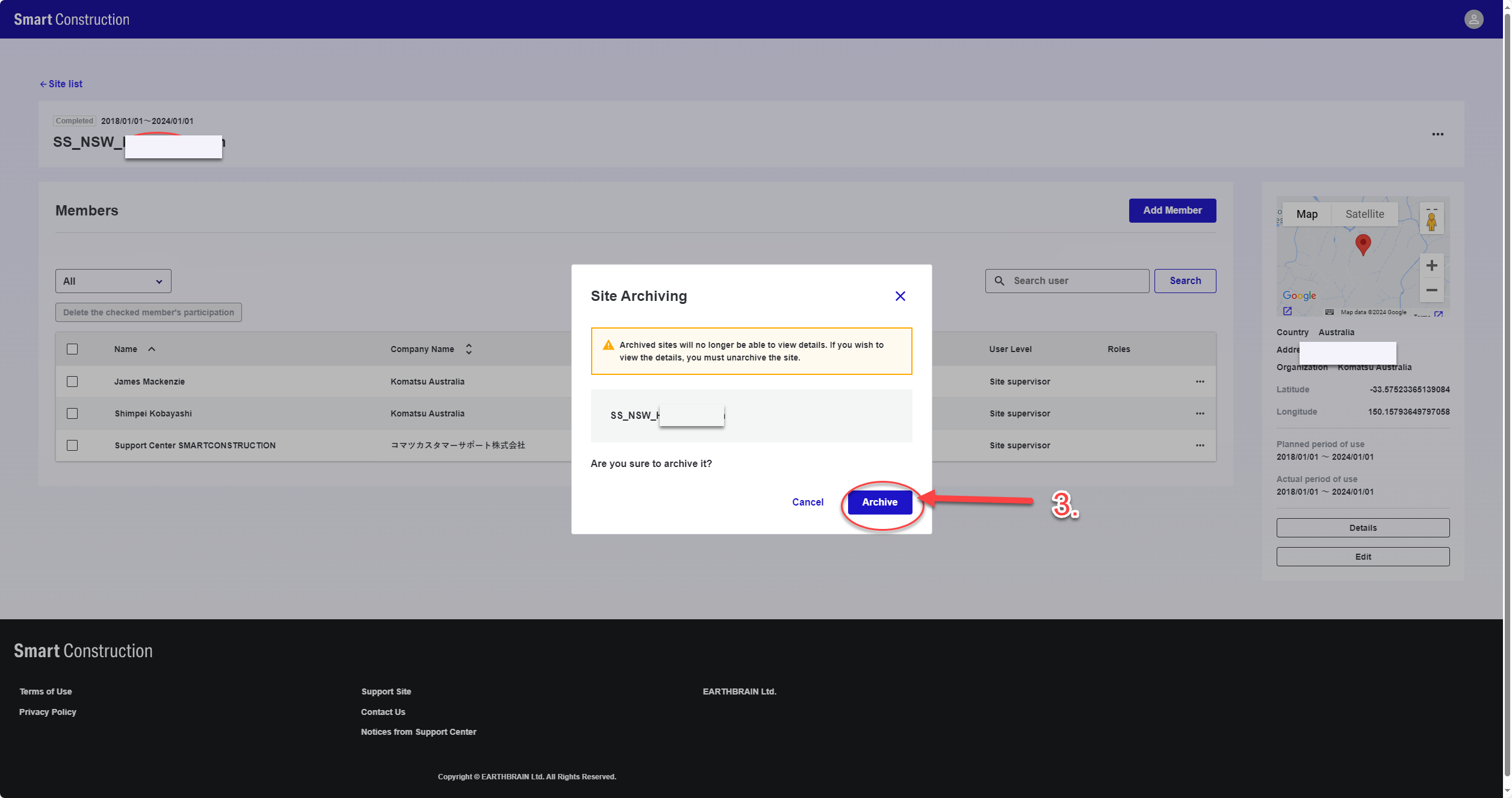Confirm with the Archive button

(879, 502)
